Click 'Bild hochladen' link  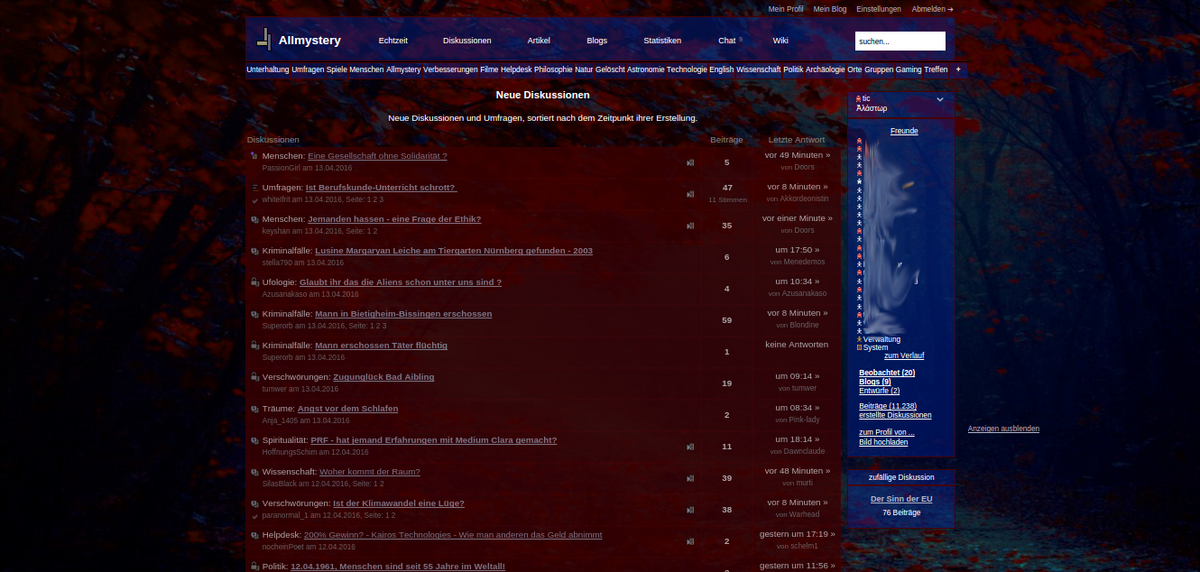(x=884, y=442)
